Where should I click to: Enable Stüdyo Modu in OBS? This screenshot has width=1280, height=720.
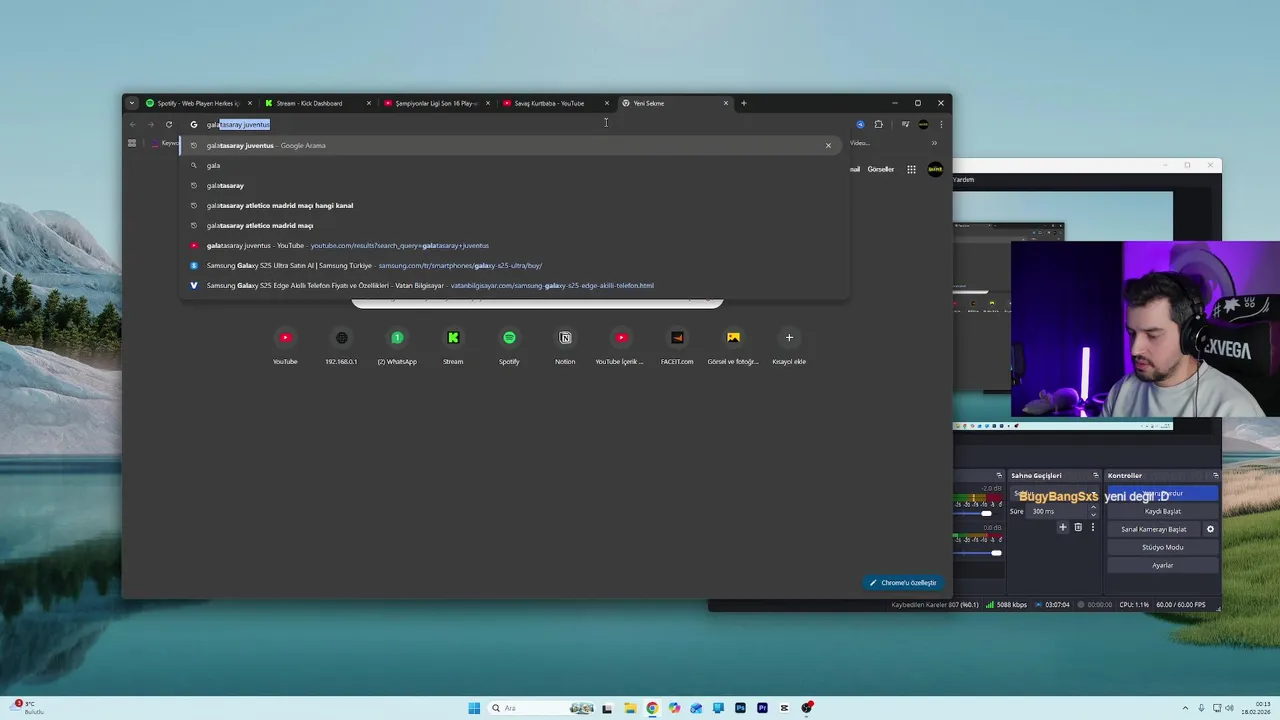tap(1162, 547)
